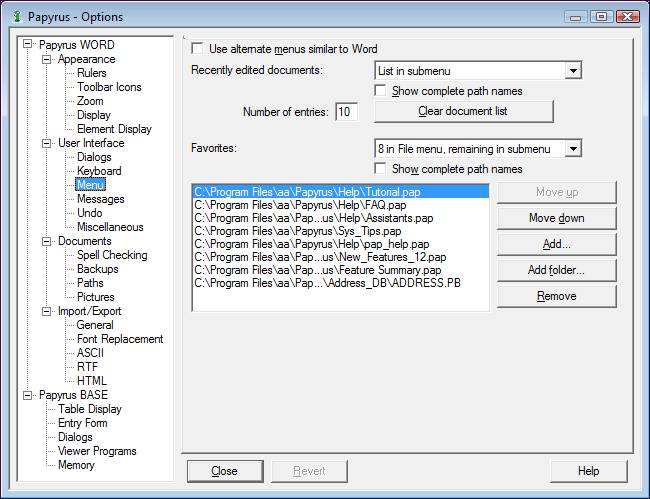Viewport: 650px width, 499px height.
Task: Toggle complete path names for recent documents
Action: coord(380,90)
